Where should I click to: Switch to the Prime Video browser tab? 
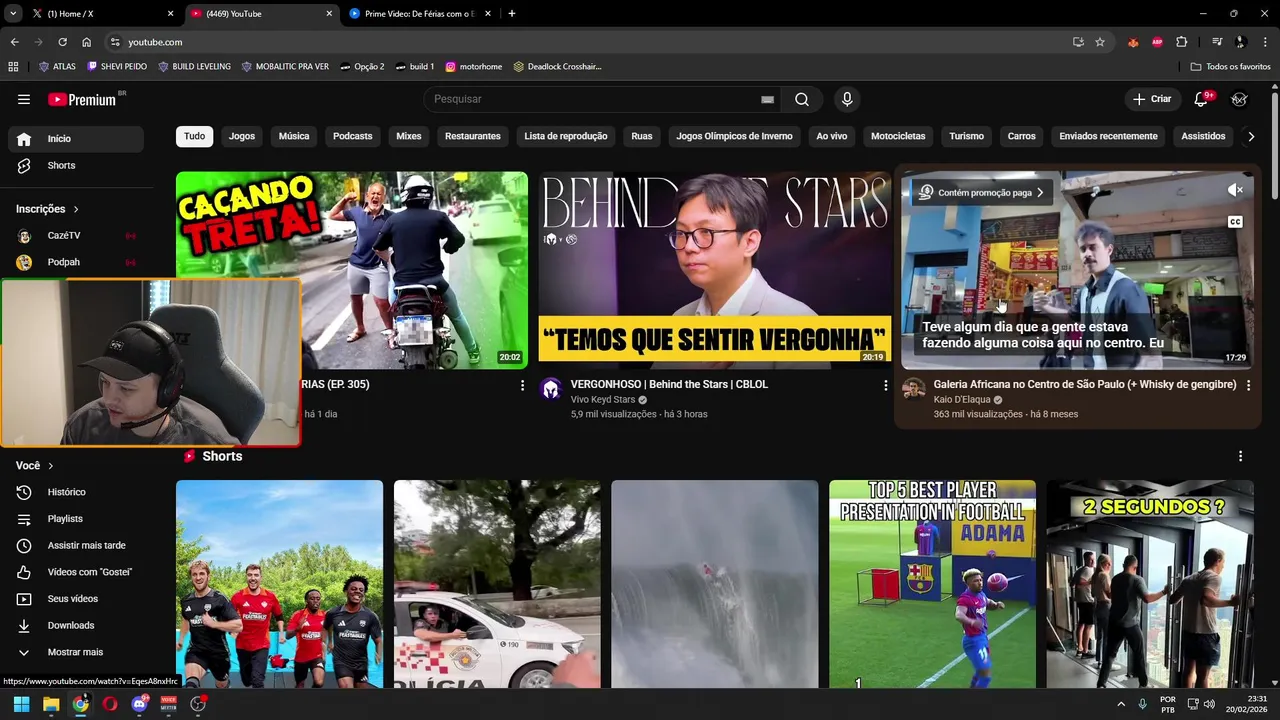(418, 14)
